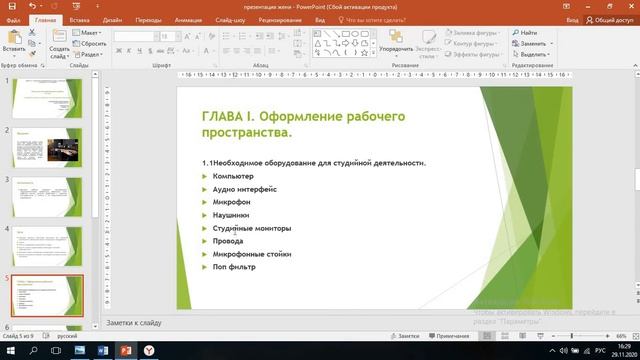
Task: Click the zoom out minus button
Action: [553, 336]
